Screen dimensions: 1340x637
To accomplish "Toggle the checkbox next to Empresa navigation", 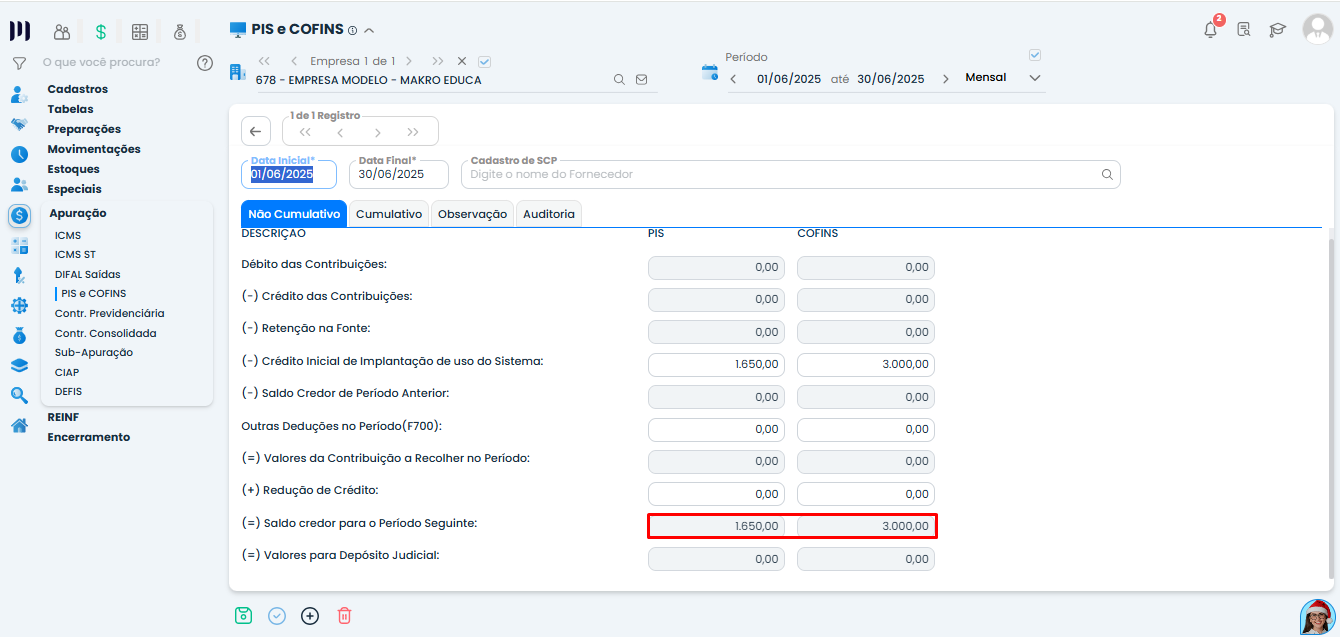I will pyautogui.click(x=485, y=61).
